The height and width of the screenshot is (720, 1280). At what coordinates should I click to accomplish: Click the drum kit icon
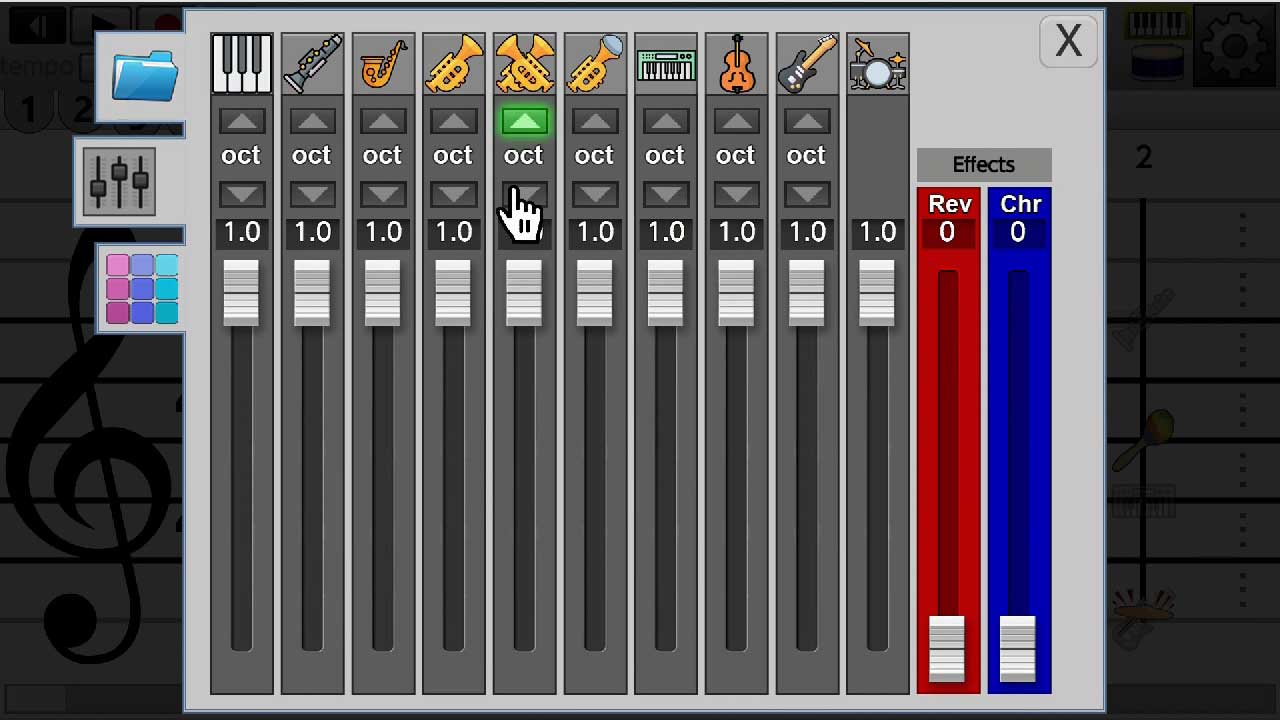(877, 64)
